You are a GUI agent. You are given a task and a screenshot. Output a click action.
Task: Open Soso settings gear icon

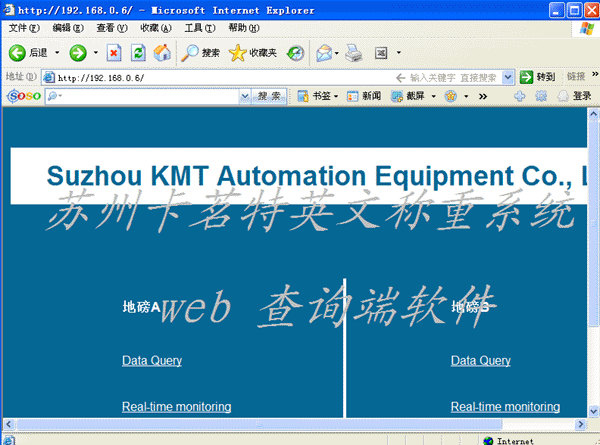tap(541, 96)
